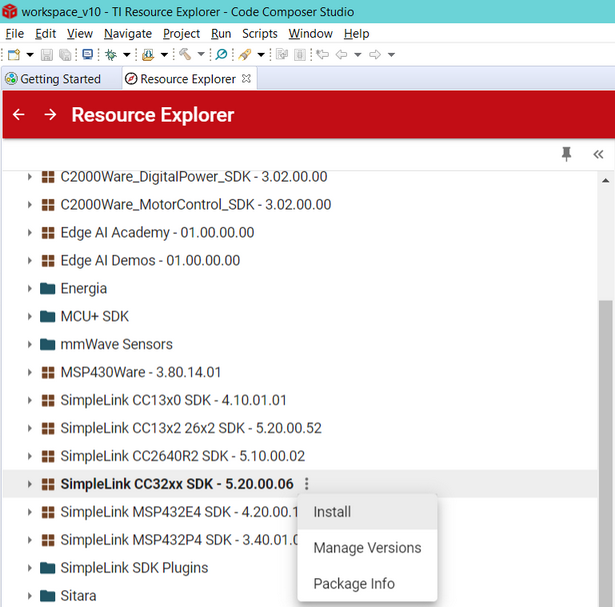Expand SimpleLink CC13x0 SDK node
Image resolution: width=615 pixels, height=607 pixels.
[x=29, y=400]
